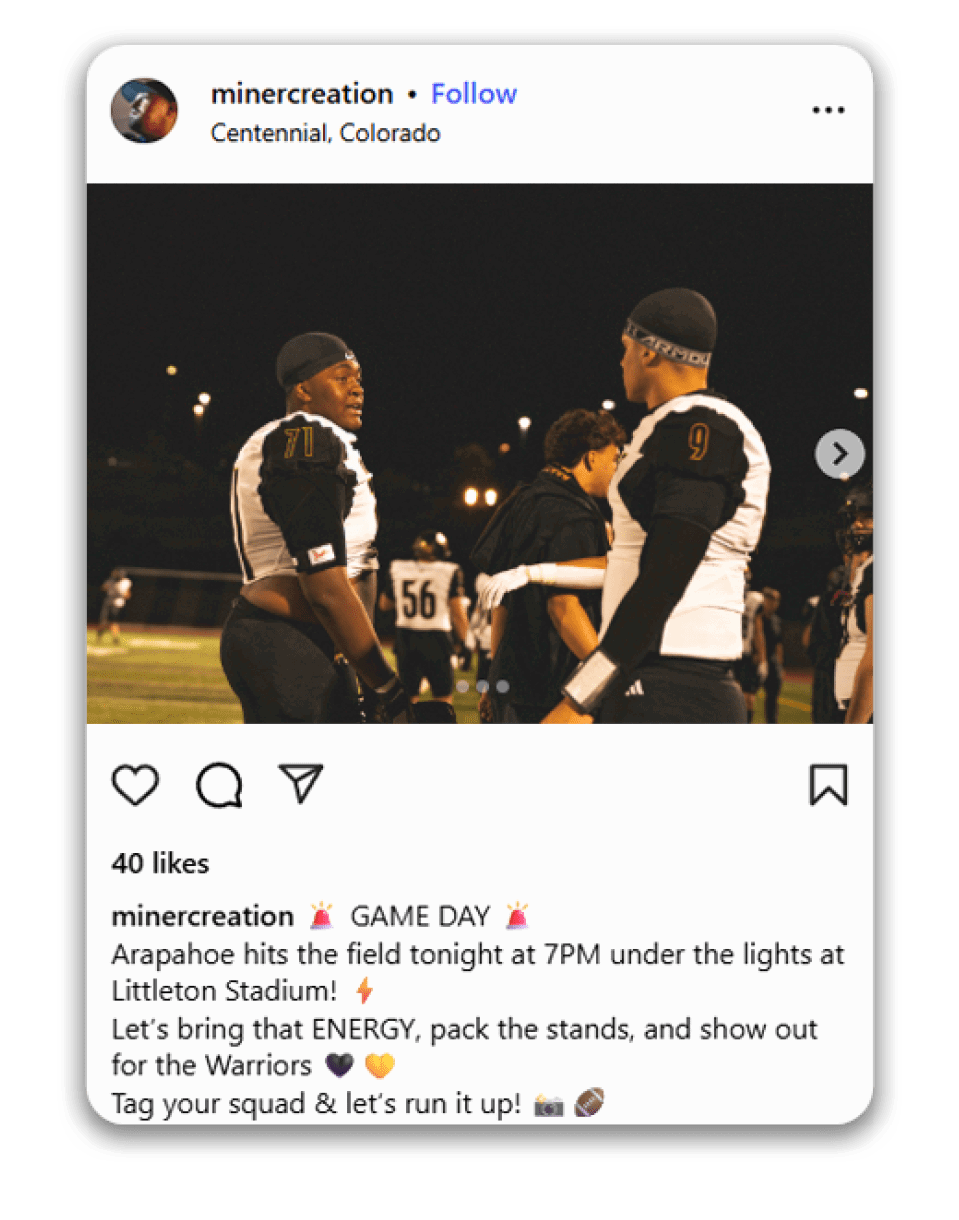Select the middle carousel indicator dot
Screen dimensions: 959x1220
482,686
